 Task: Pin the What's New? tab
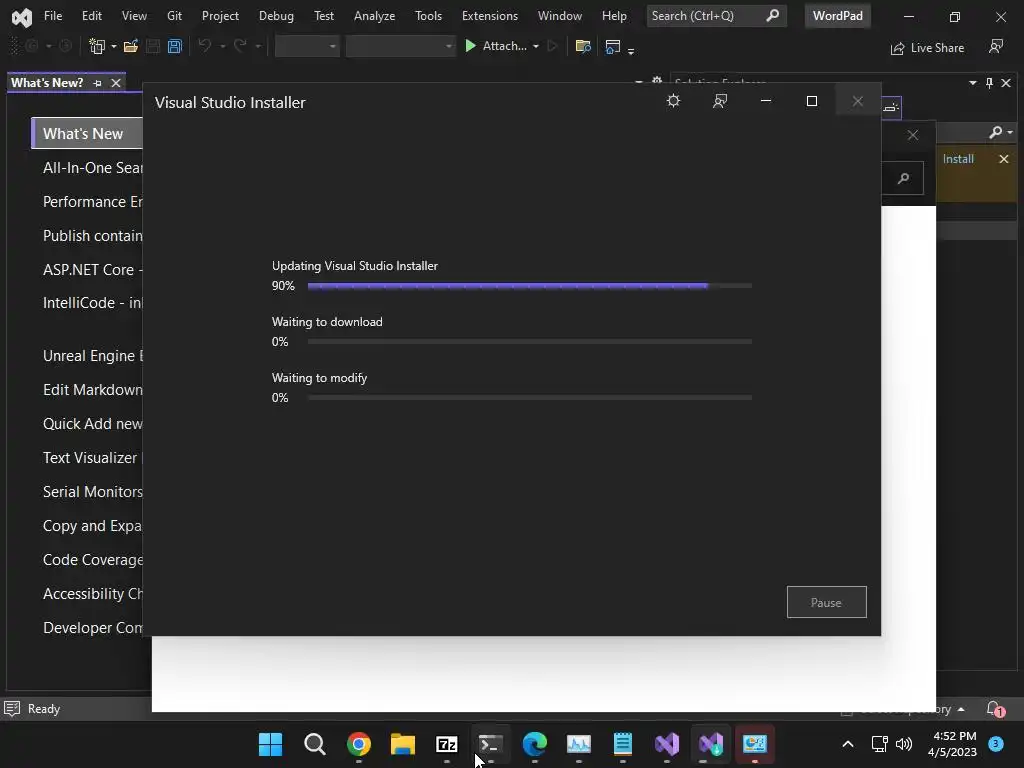click(x=97, y=83)
